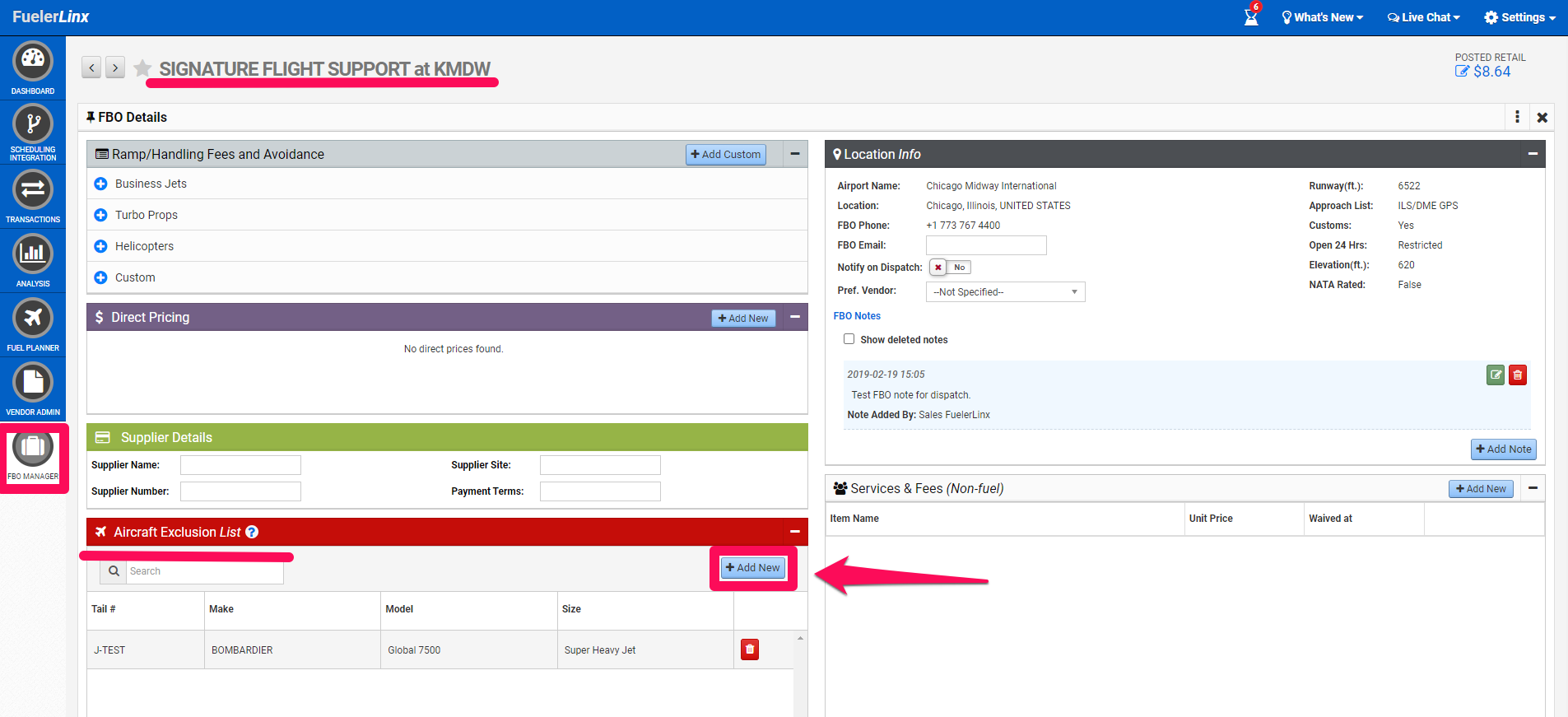1568x717 pixels.
Task: Delete the Test FBO note
Action: [x=1518, y=375]
